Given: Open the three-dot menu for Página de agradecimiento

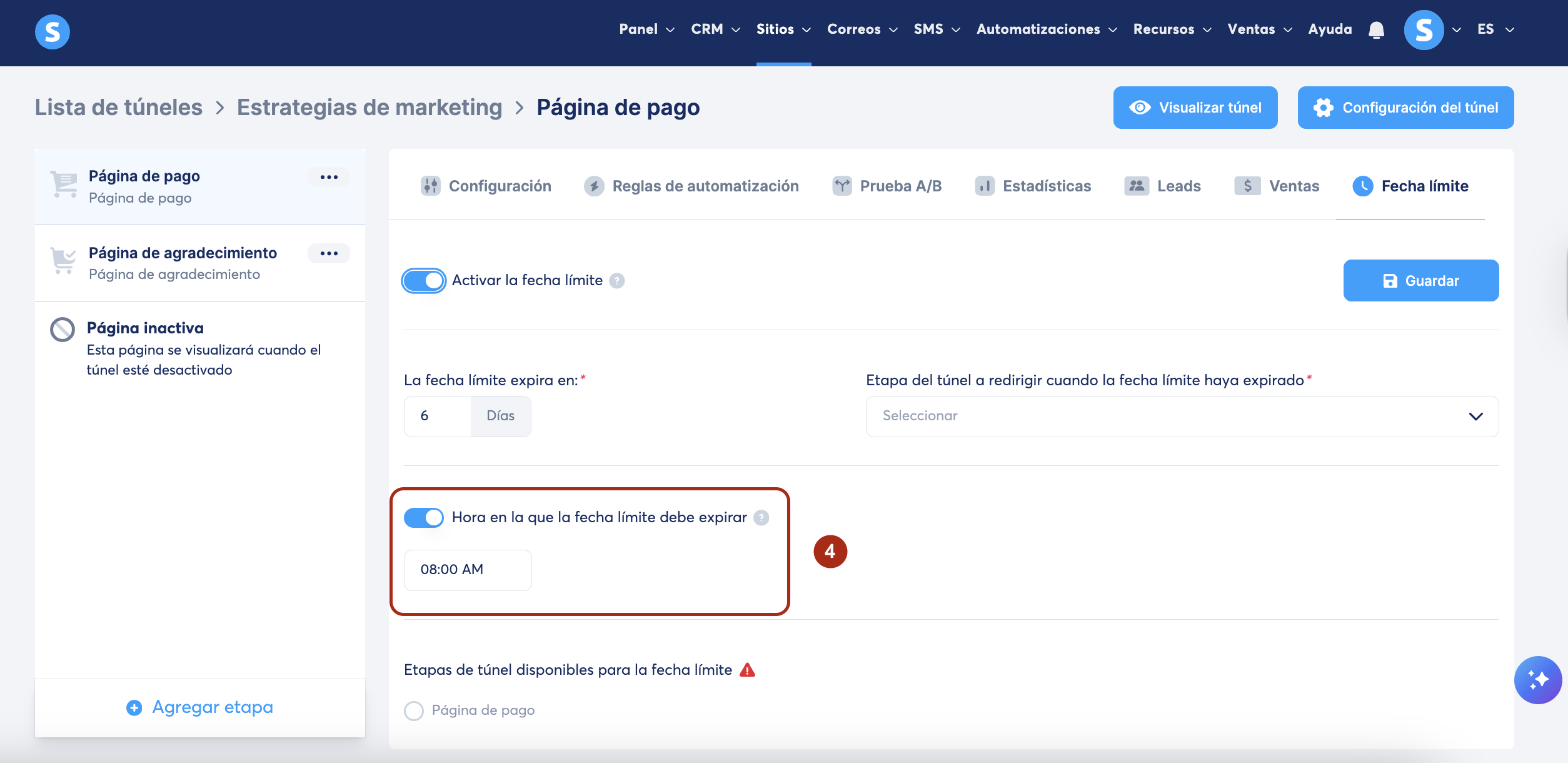Looking at the screenshot, I should (x=329, y=253).
